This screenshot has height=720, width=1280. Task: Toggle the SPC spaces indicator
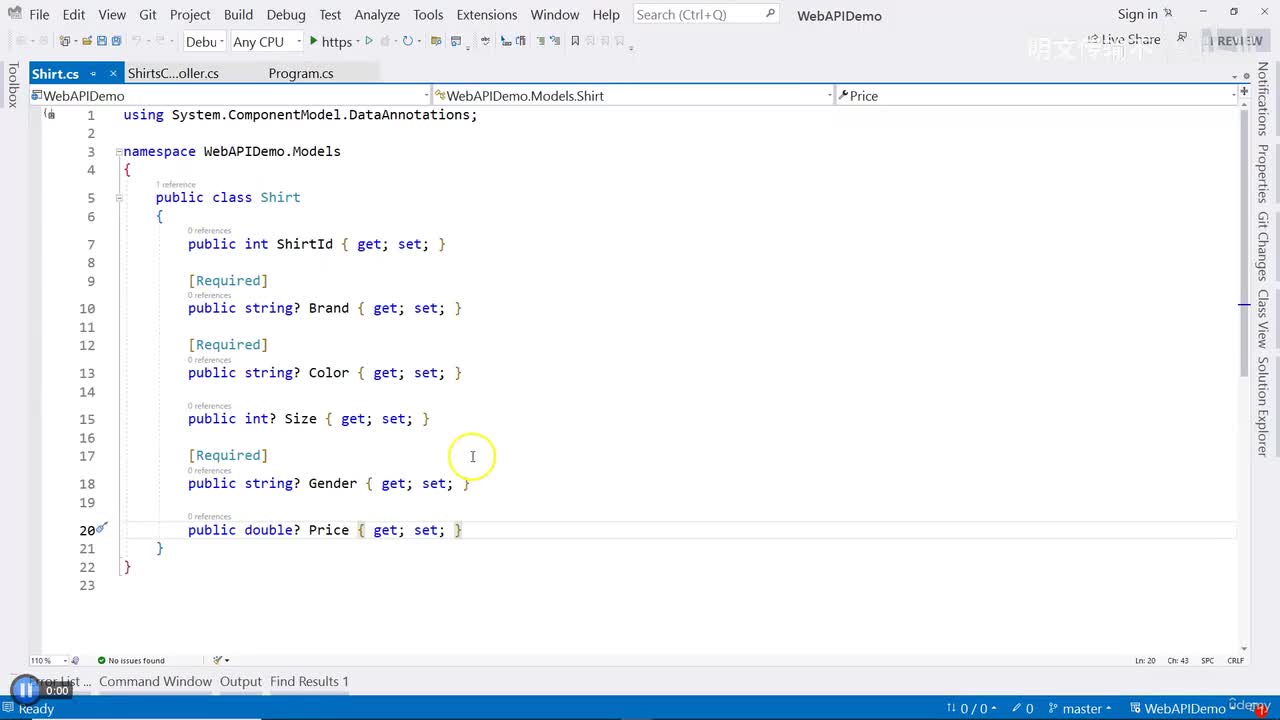tap(1207, 661)
